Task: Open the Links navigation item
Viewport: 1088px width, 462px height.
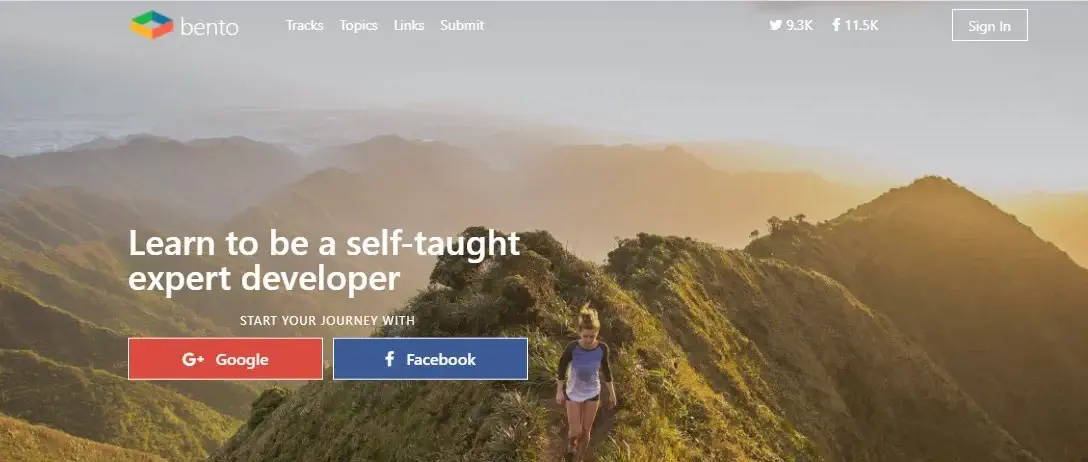Action: point(409,25)
